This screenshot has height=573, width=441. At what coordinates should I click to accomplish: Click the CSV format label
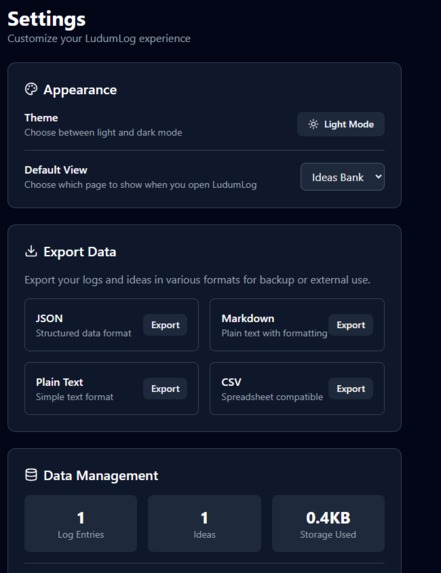click(x=231, y=382)
